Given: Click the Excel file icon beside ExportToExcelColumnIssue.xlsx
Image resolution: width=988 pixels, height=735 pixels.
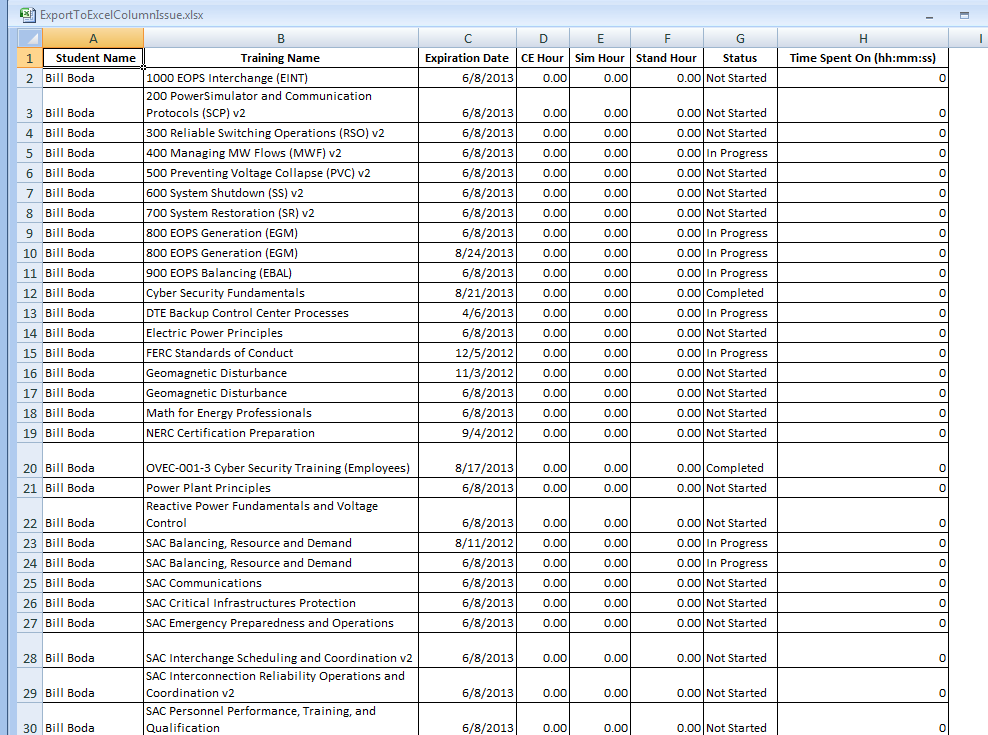Looking at the screenshot, I should click(27, 14).
